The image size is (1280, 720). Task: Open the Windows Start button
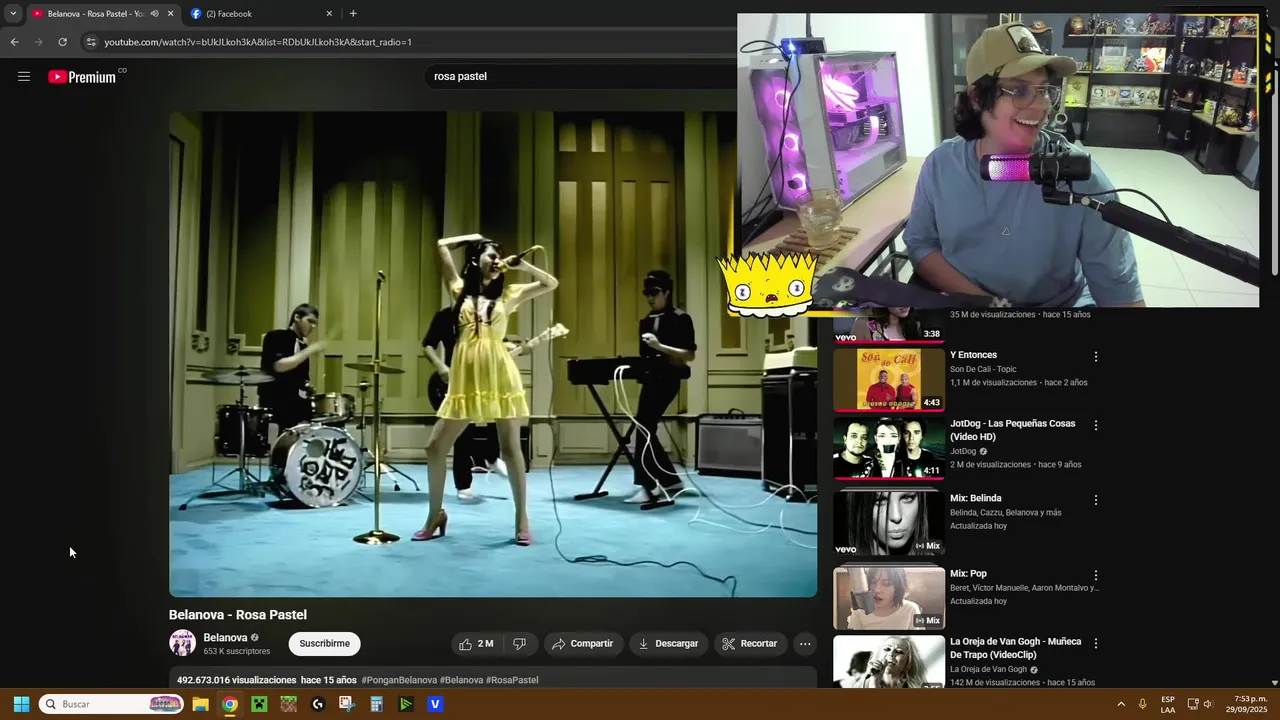point(21,704)
